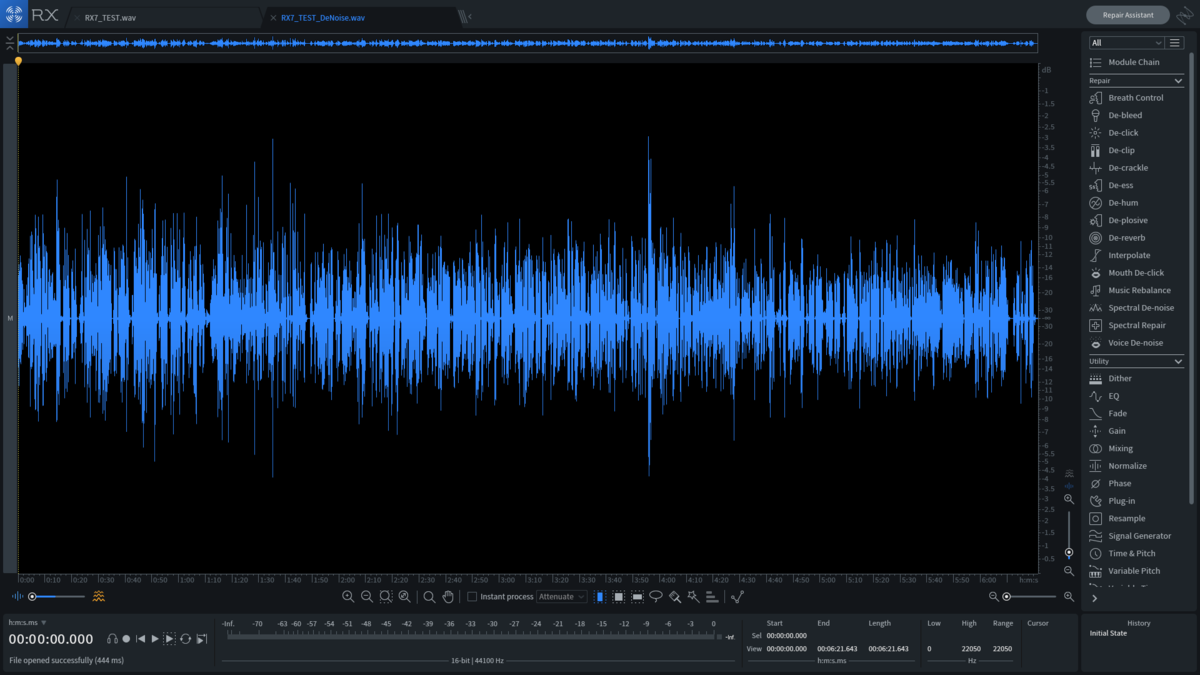Close the RX7_TEST_DeNoise.wav tab
This screenshot has height=675, width=1200.
click(273, 17)
